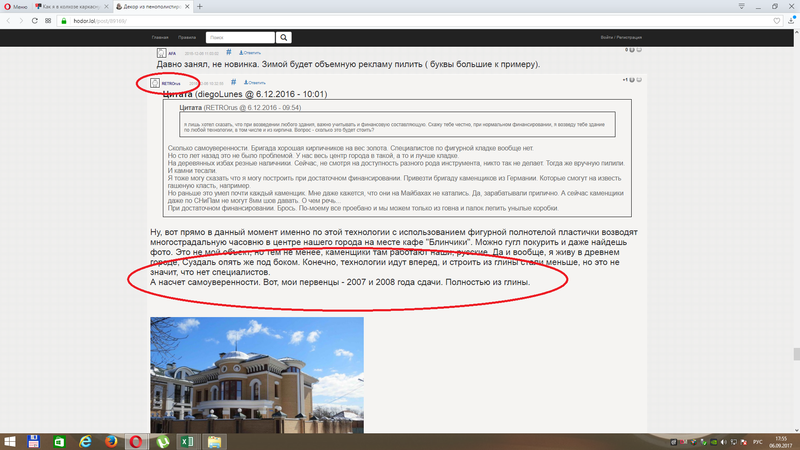Screen dimensions: 800x450
Task: Bookmark the page with heart icon
Action: tap(777, 21)
